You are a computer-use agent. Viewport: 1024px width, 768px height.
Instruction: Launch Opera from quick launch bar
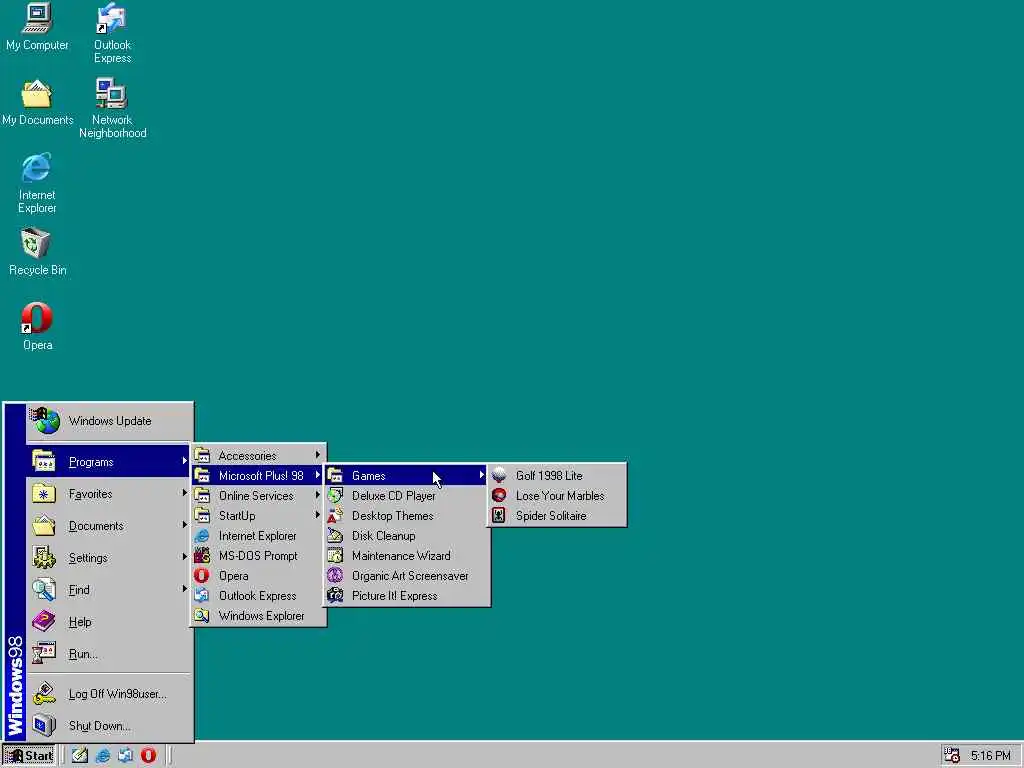[x=148, y=756]
